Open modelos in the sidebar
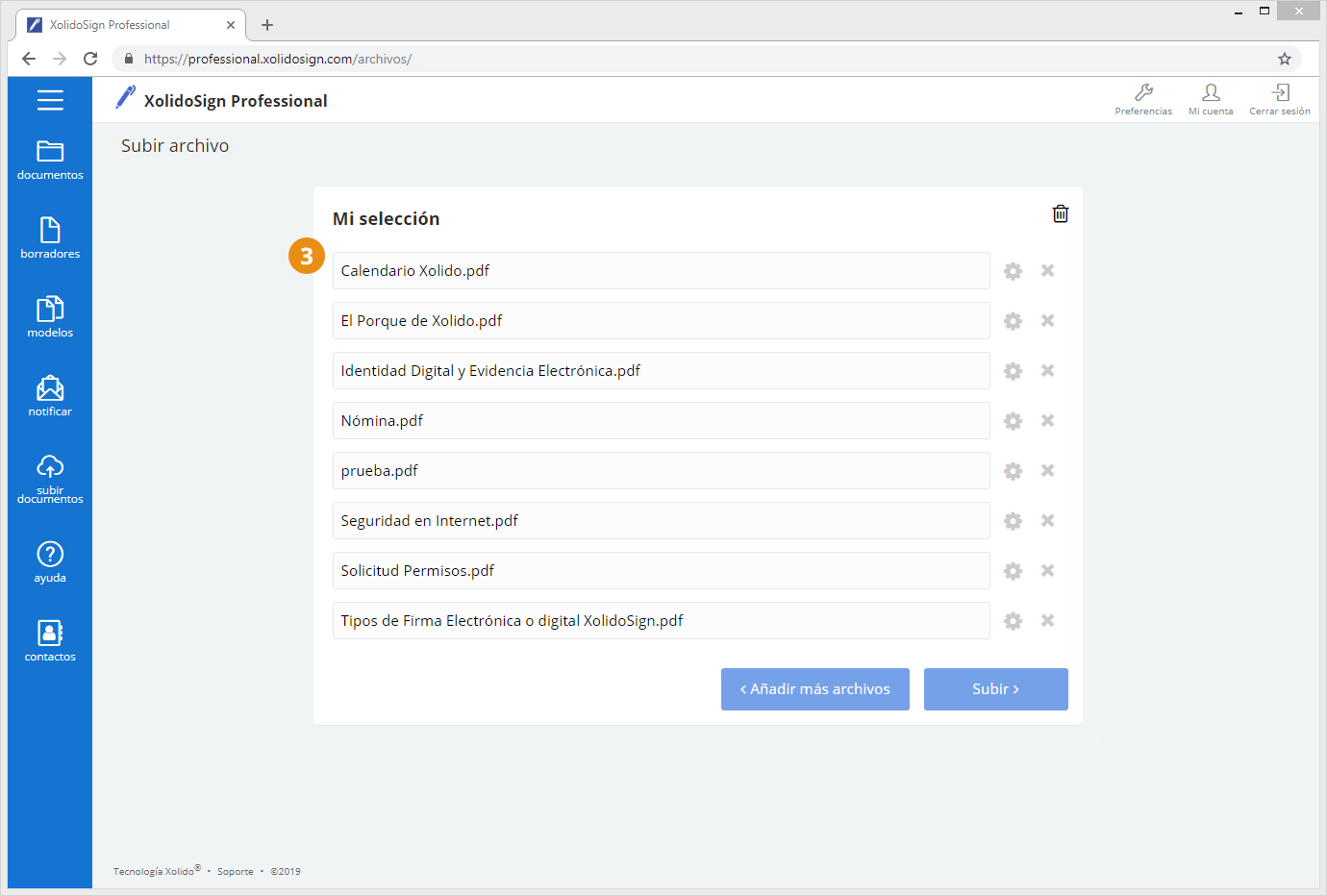Screen dimensions: 1327x896 [x=50, y=317]
